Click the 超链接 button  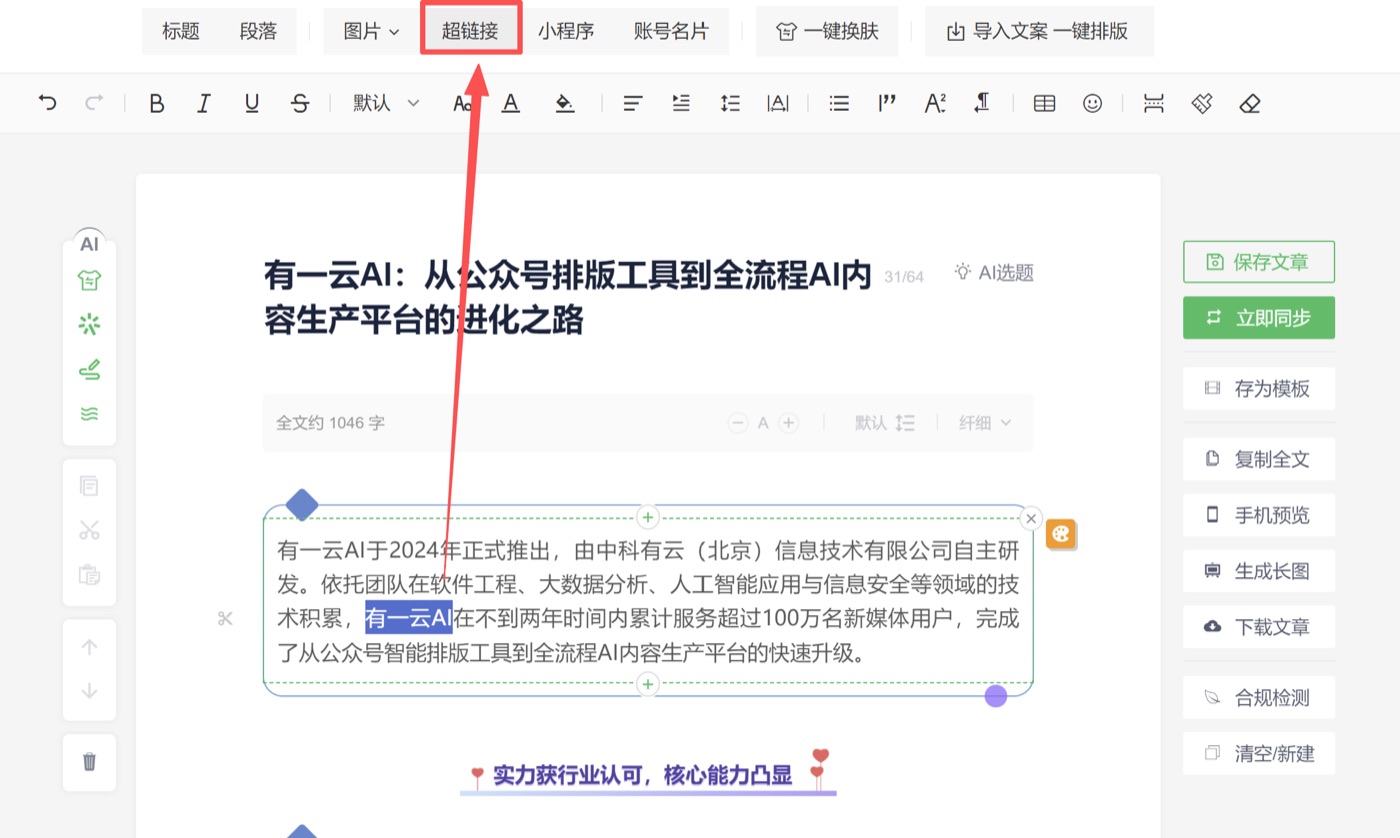(470, 31)
